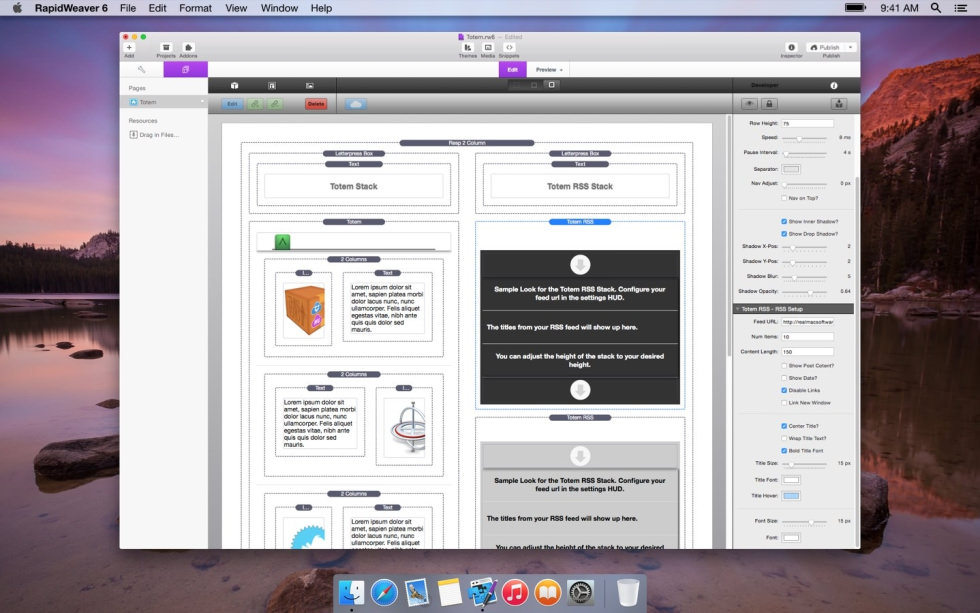This screenshot has height=613, width=980.
Task: Click the red Delete button
Action: pyautogui.click(x=316, y=104)
